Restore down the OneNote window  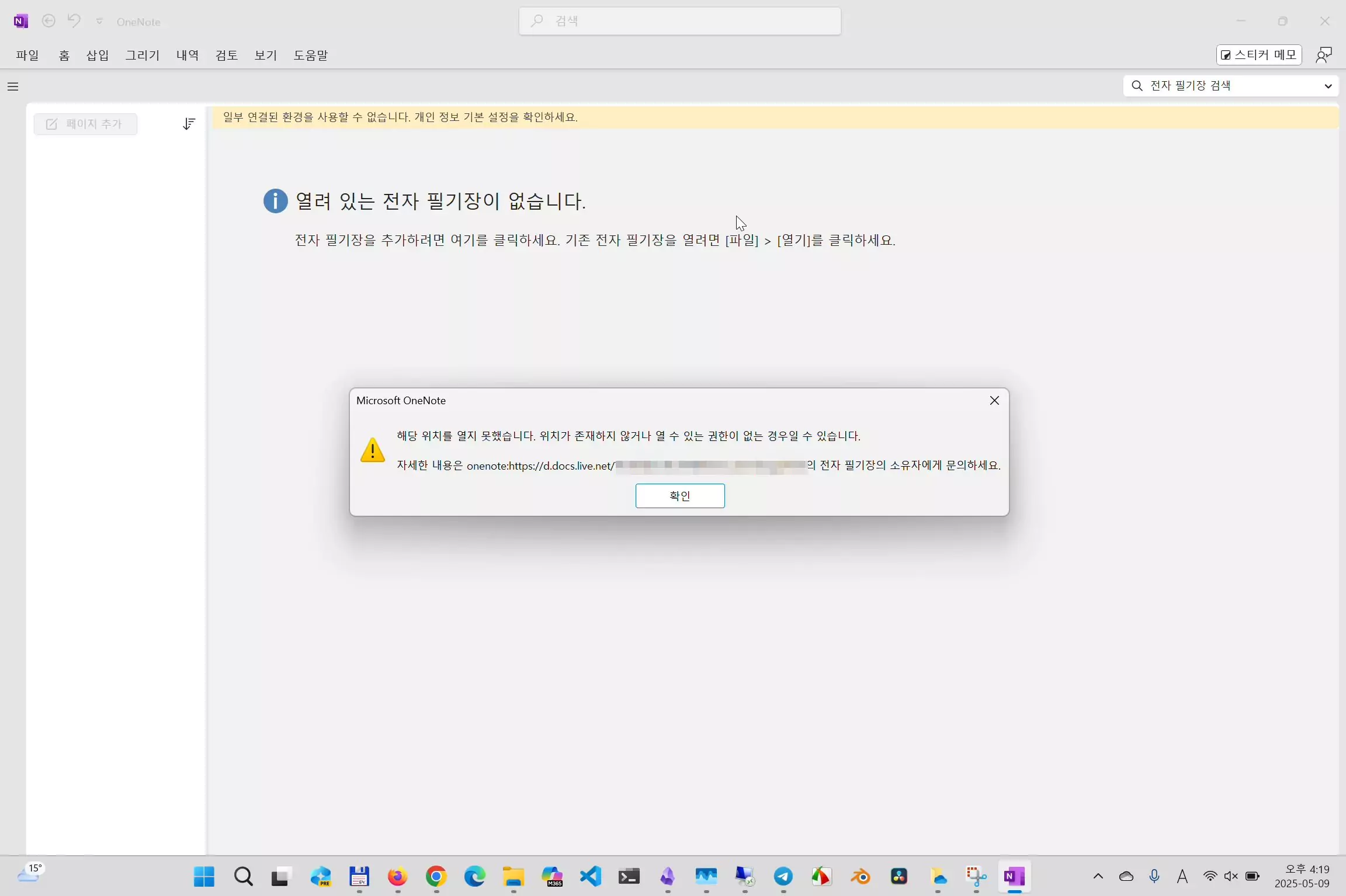tap(1283, 21)
